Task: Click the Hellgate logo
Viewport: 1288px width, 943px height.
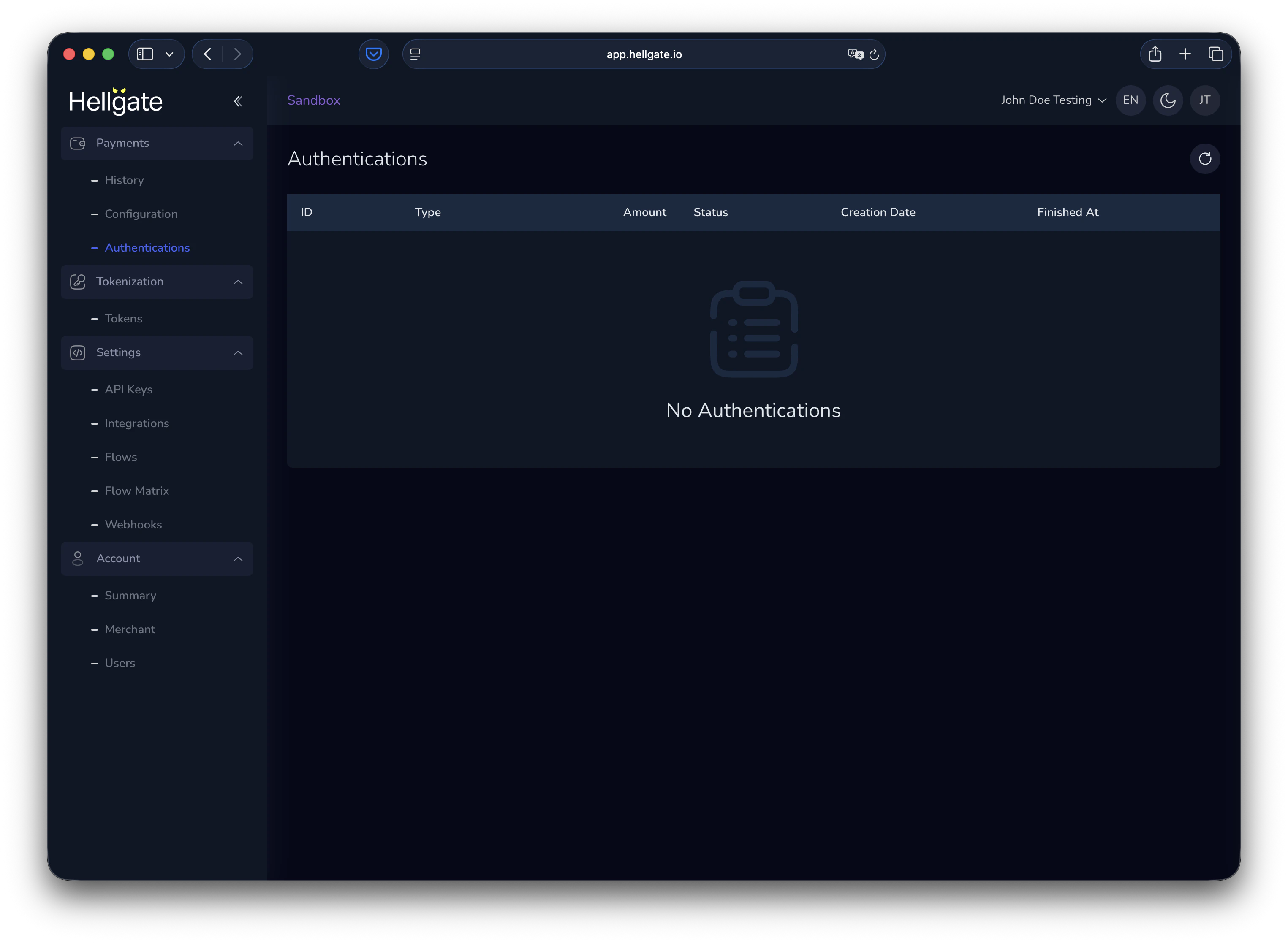Action: (116, 101)
